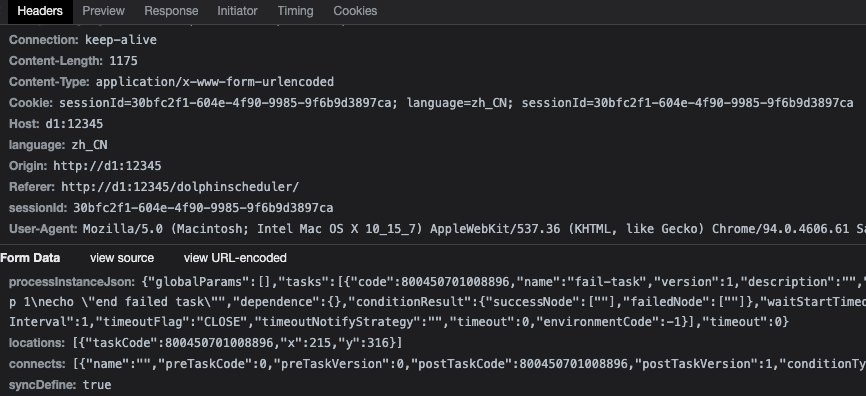
Task: Switch to the Preview tab
Action: click(103, 11)
